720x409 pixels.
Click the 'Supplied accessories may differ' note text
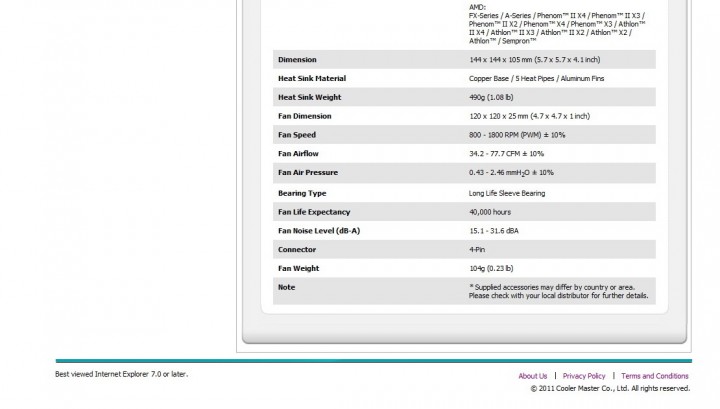click(558, 291)
